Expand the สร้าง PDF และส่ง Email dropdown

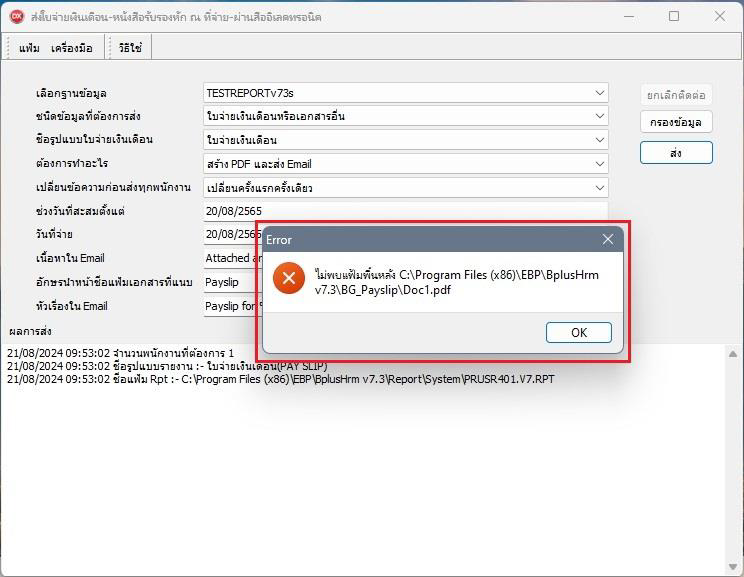(599, 164)
